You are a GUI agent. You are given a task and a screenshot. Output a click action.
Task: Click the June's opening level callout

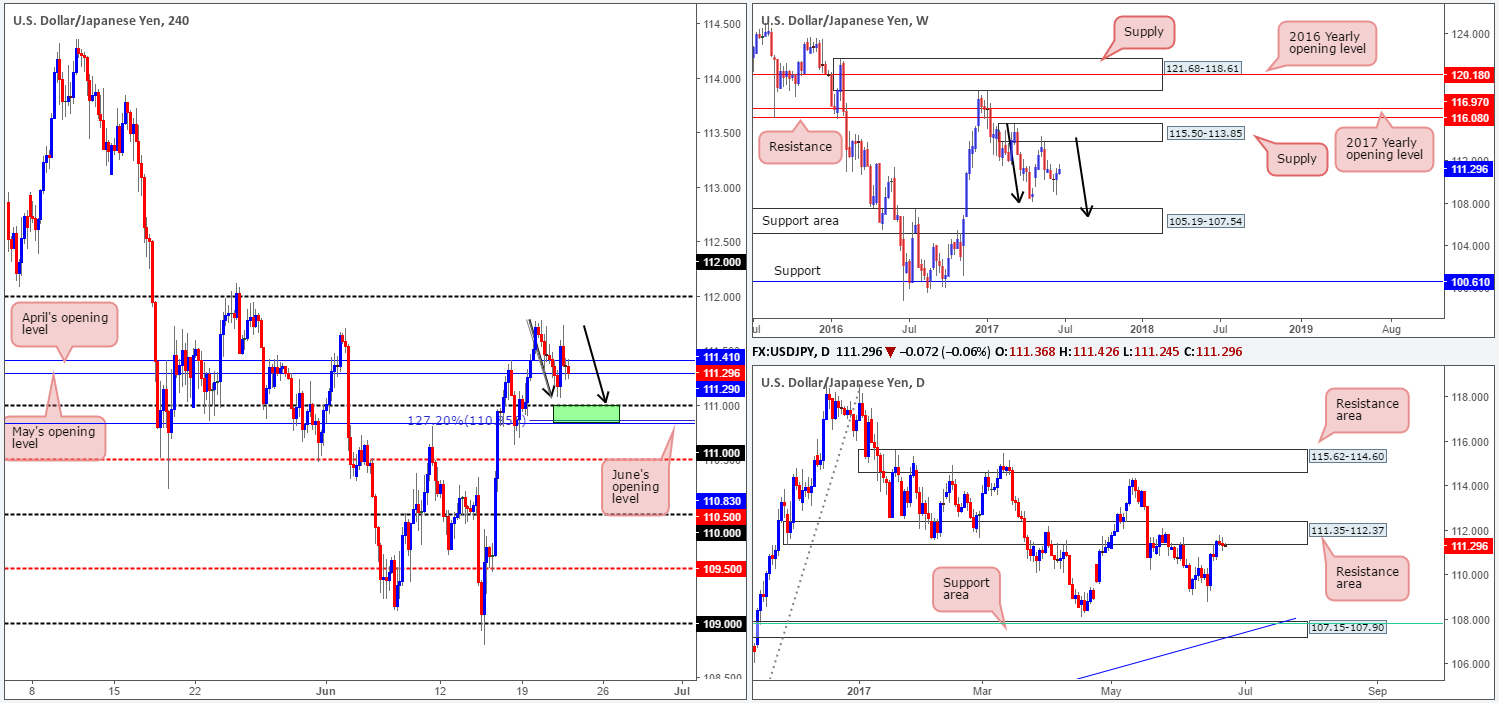[634, 487]
